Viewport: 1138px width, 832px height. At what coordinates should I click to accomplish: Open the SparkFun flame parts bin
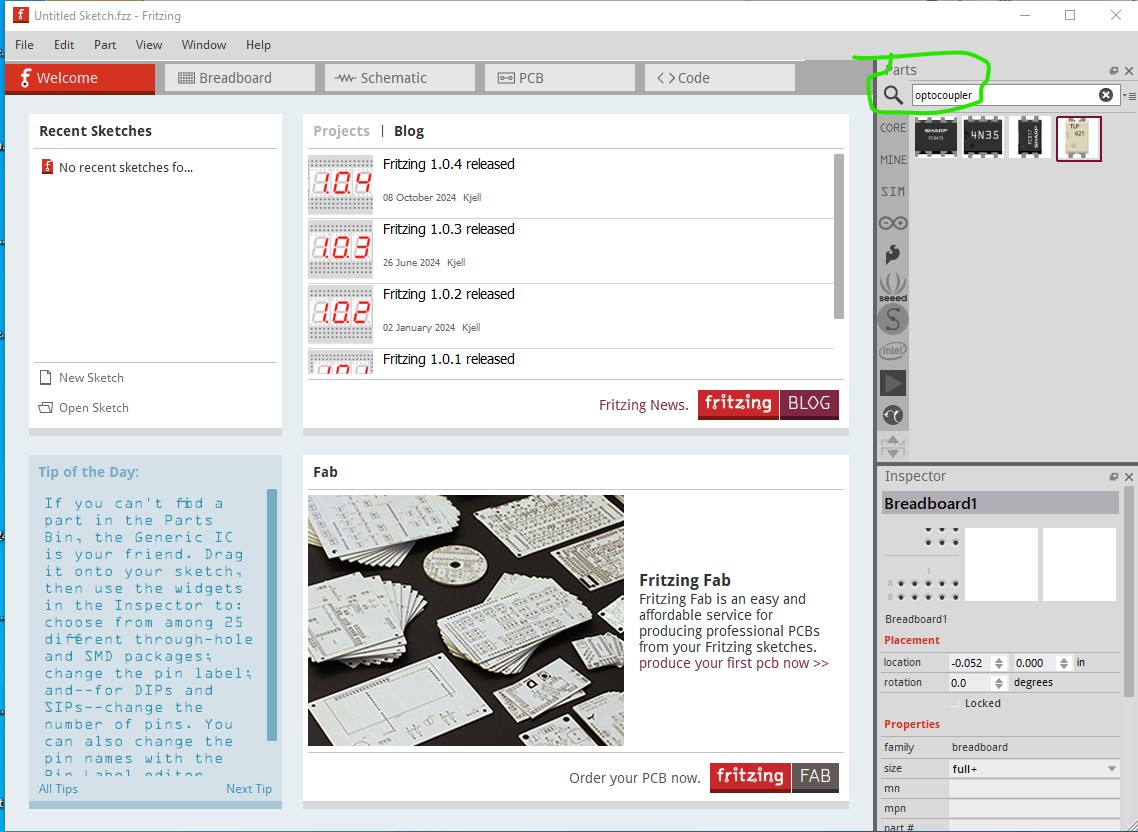point(893,254)
